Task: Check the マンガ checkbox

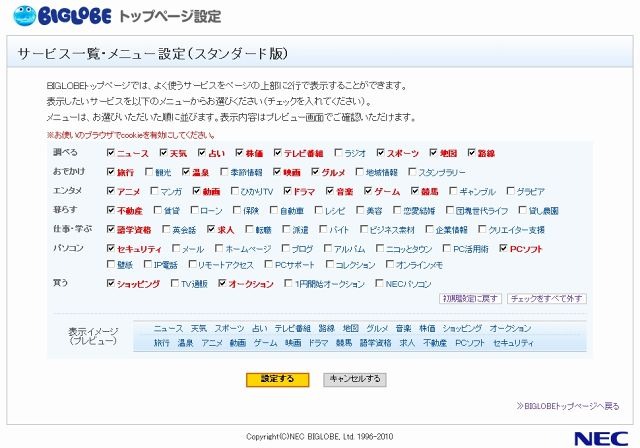Action: (x=154, y=191)
